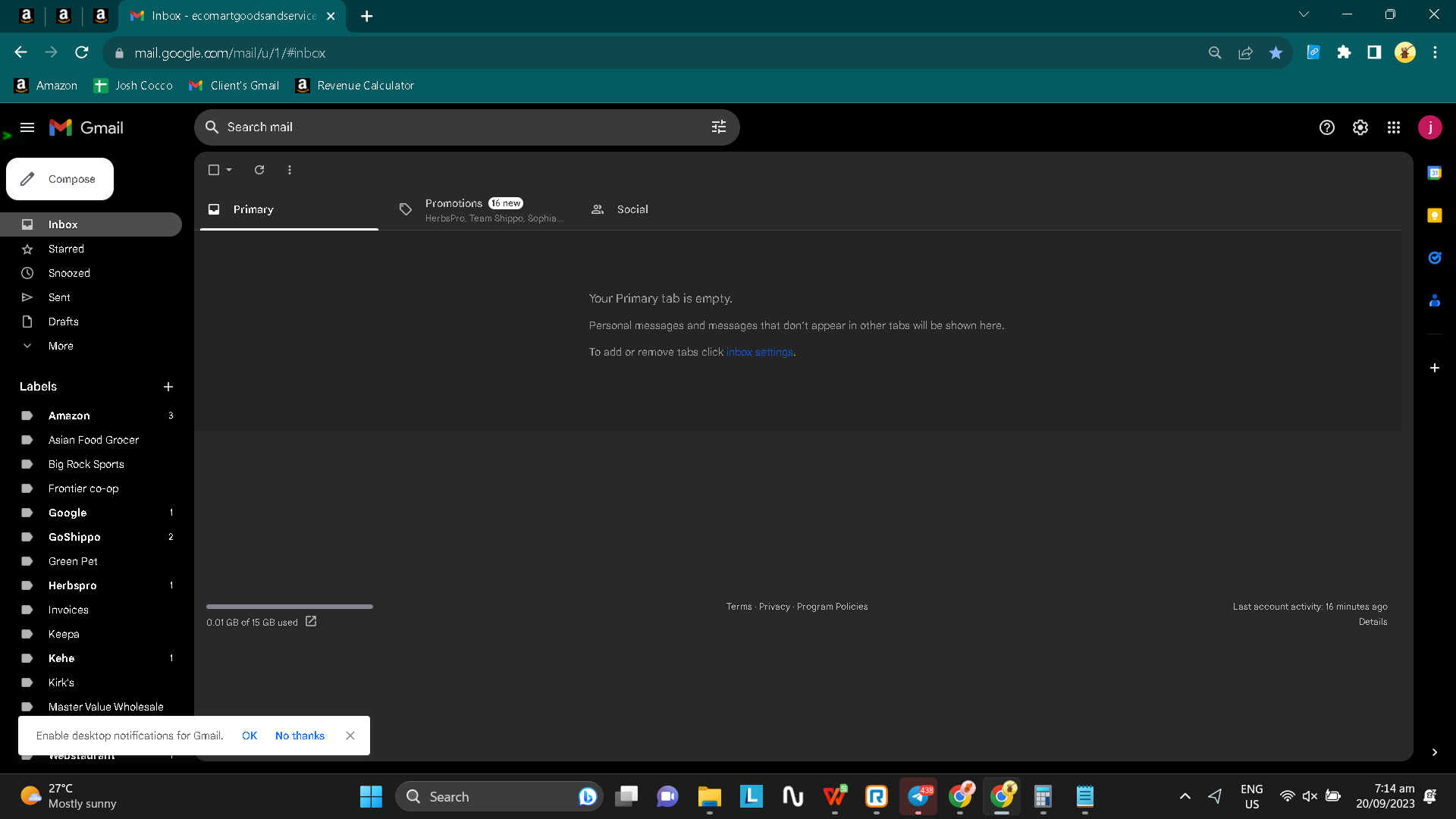Open File Explorer from taskbar
1456x819 pixels.
click(709, 796)
